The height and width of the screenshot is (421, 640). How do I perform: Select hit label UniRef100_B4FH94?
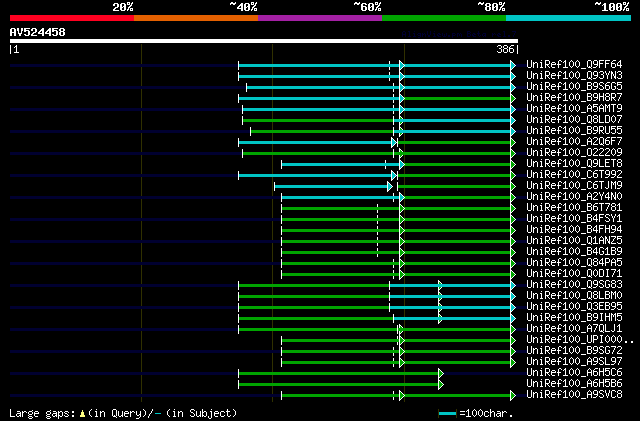tap(574, 230)
